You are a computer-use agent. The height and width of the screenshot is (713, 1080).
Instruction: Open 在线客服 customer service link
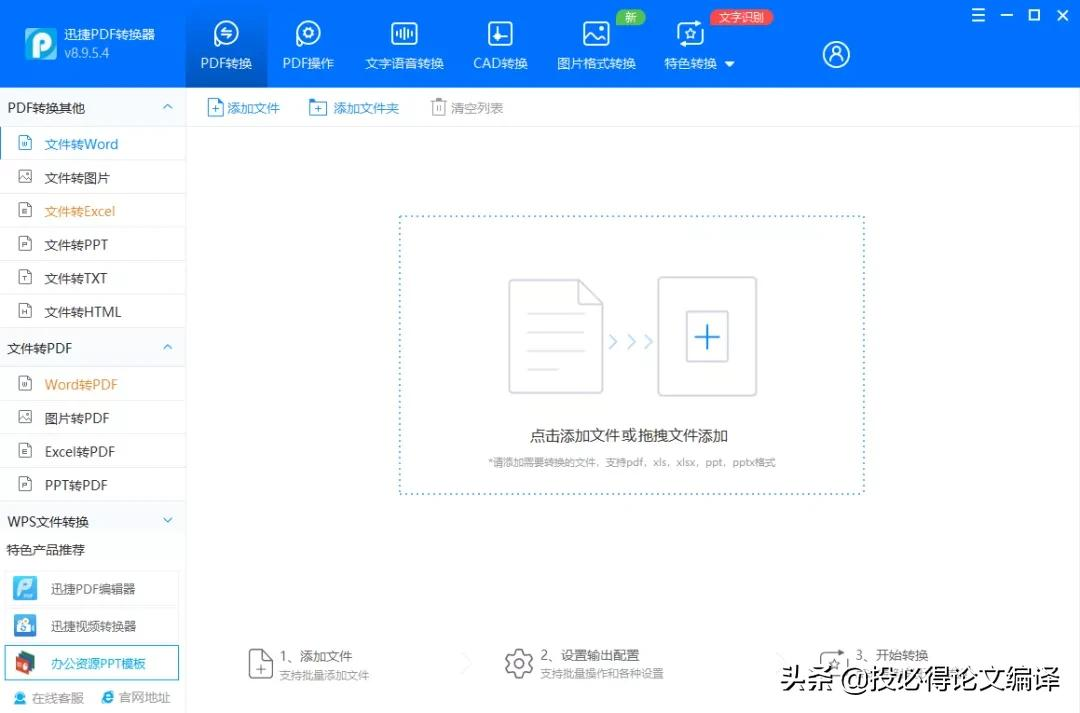click(46, 697)
